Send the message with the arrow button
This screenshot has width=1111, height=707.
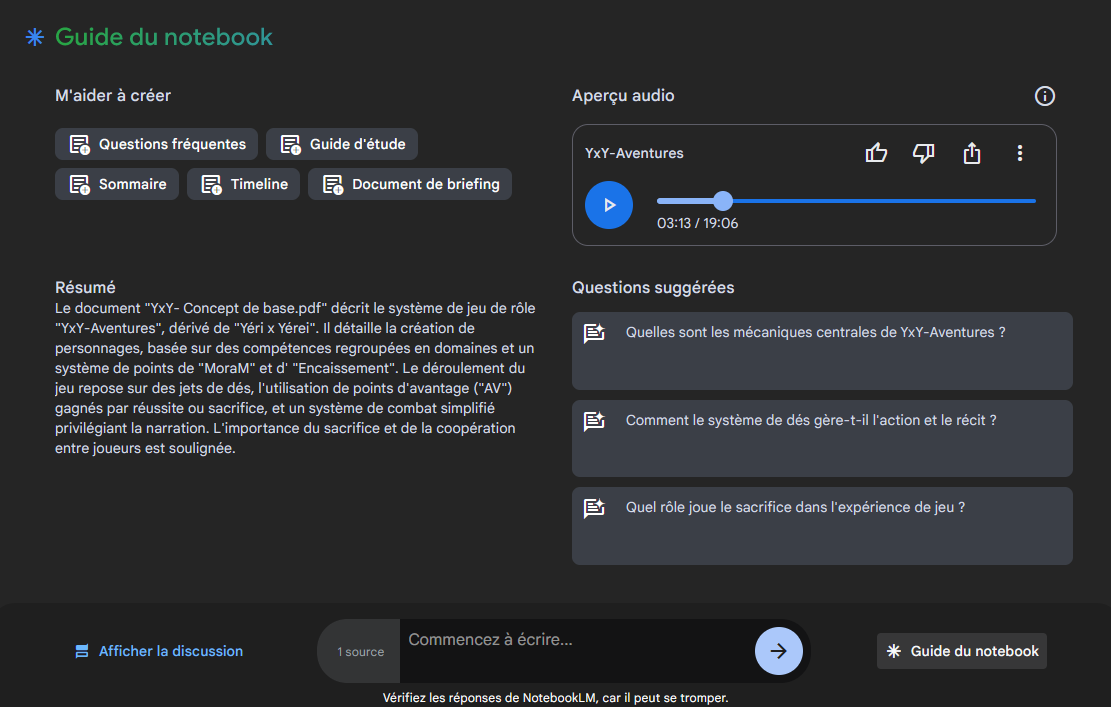tap(778, 651)
